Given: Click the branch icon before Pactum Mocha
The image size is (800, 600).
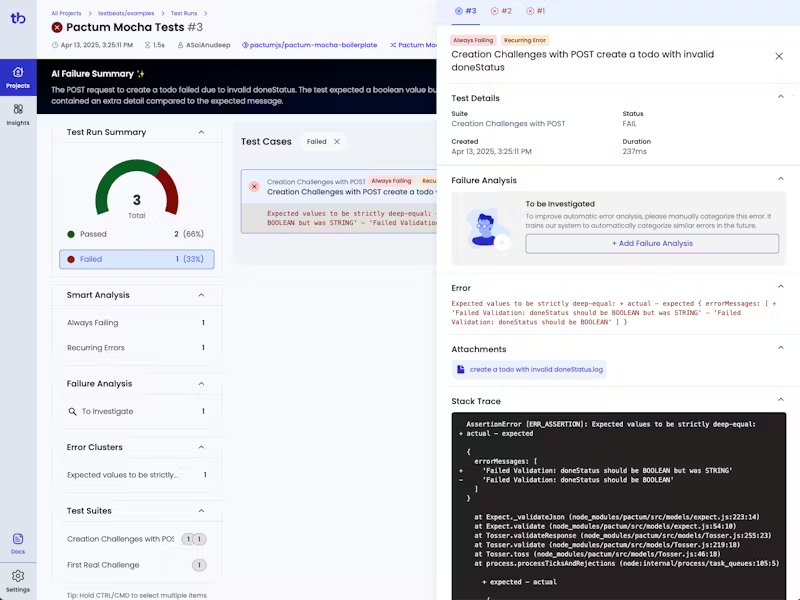Looking at the screenshot, I should point(393,45).
